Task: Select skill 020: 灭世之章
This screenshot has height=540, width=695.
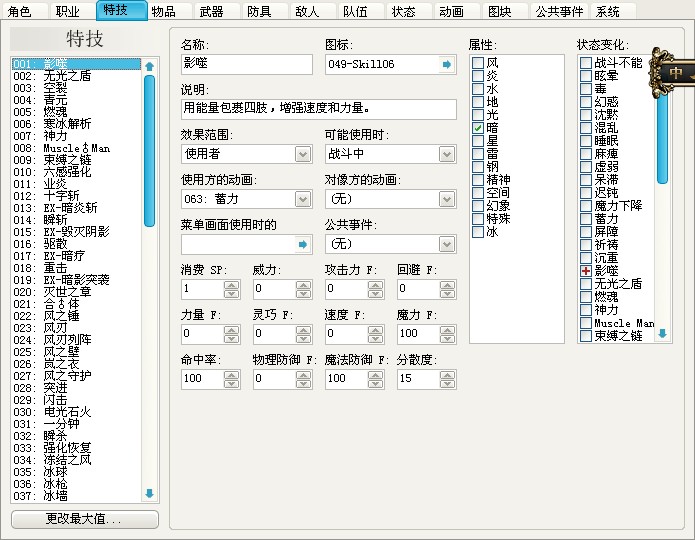Action: tap(76, 292)
